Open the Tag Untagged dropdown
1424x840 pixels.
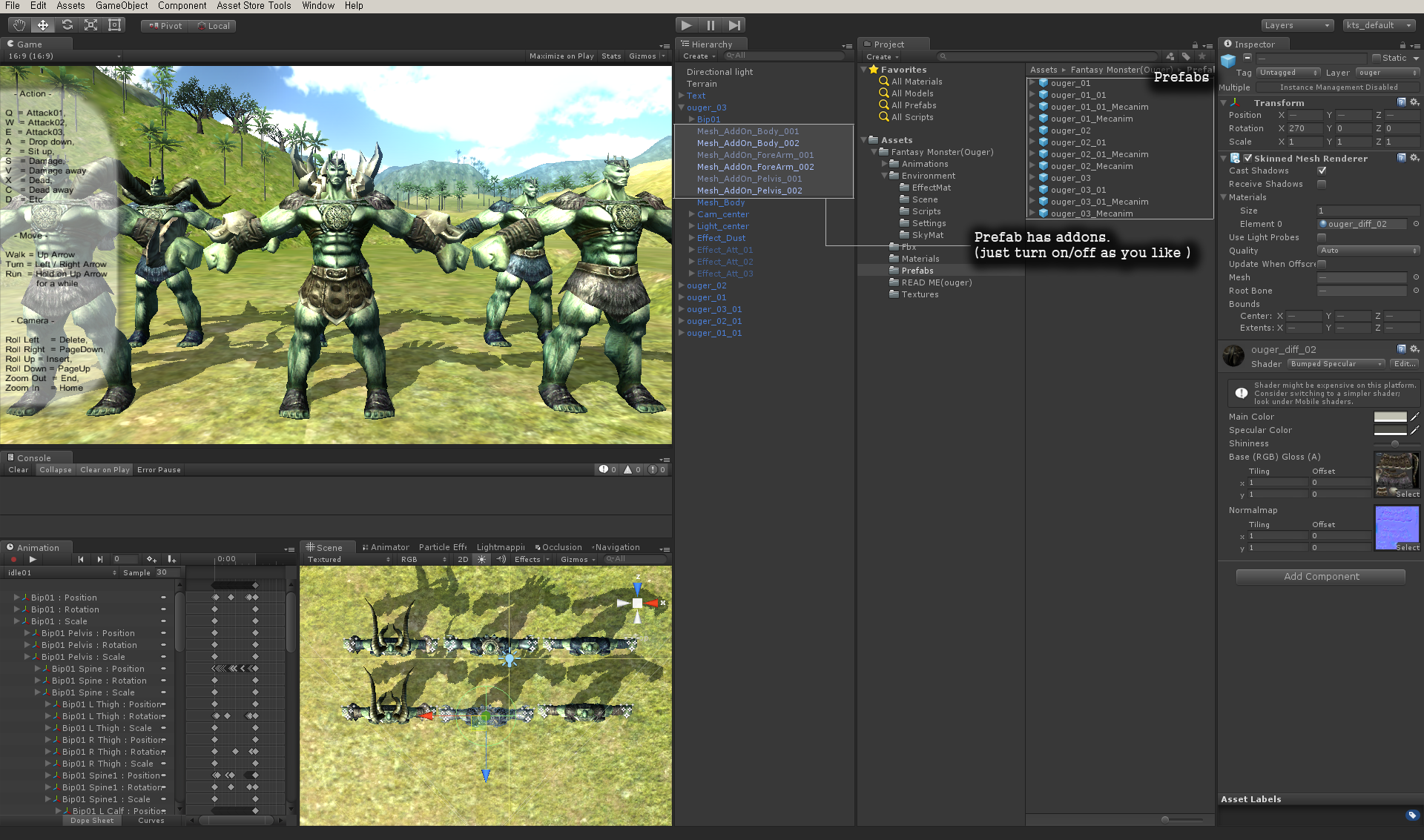pyautogui.click(x=1288, y=73)
